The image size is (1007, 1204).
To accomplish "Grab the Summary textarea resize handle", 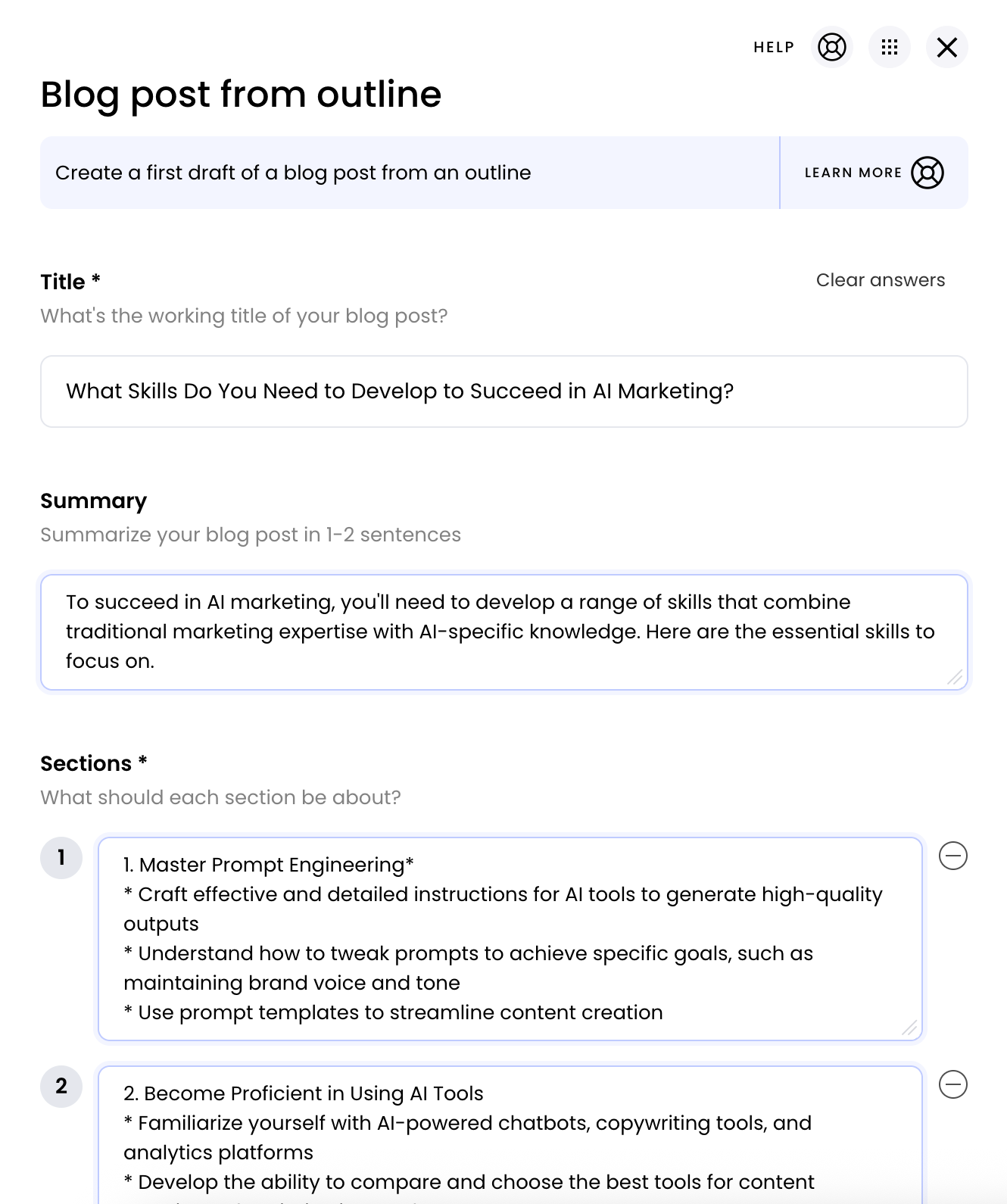I will [x=955, y=678].
